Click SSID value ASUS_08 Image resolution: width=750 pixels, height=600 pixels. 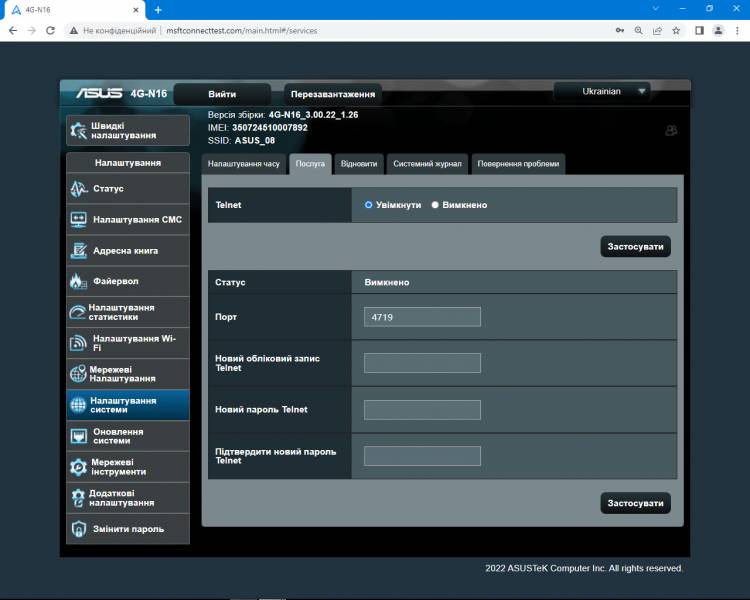(x=254, y=141)
